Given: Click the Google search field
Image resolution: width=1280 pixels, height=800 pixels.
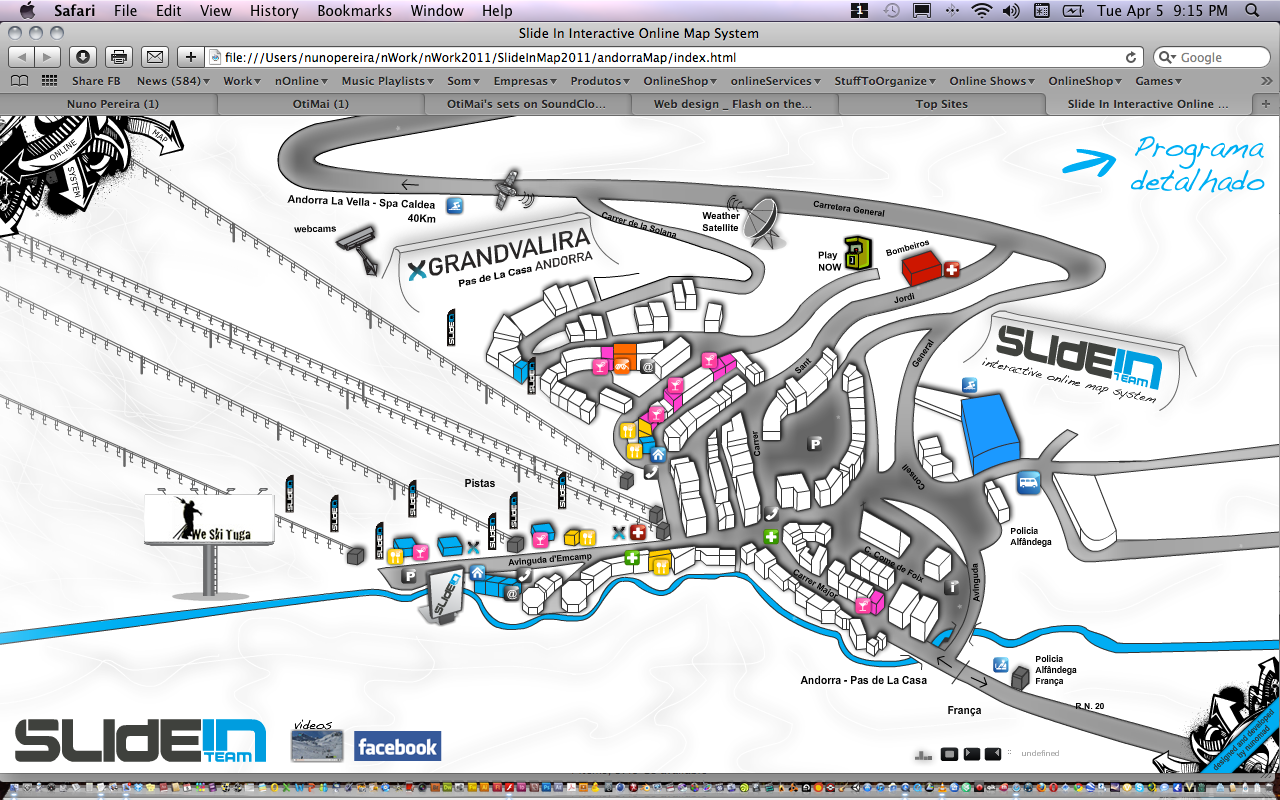Looking at the screenshot, I should (x=1212, y=57).
